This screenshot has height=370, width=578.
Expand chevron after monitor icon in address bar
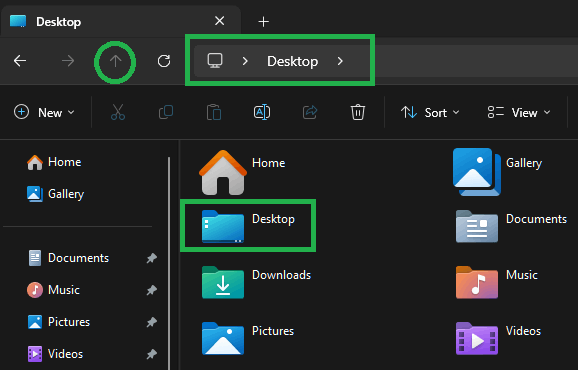[245, 61]
